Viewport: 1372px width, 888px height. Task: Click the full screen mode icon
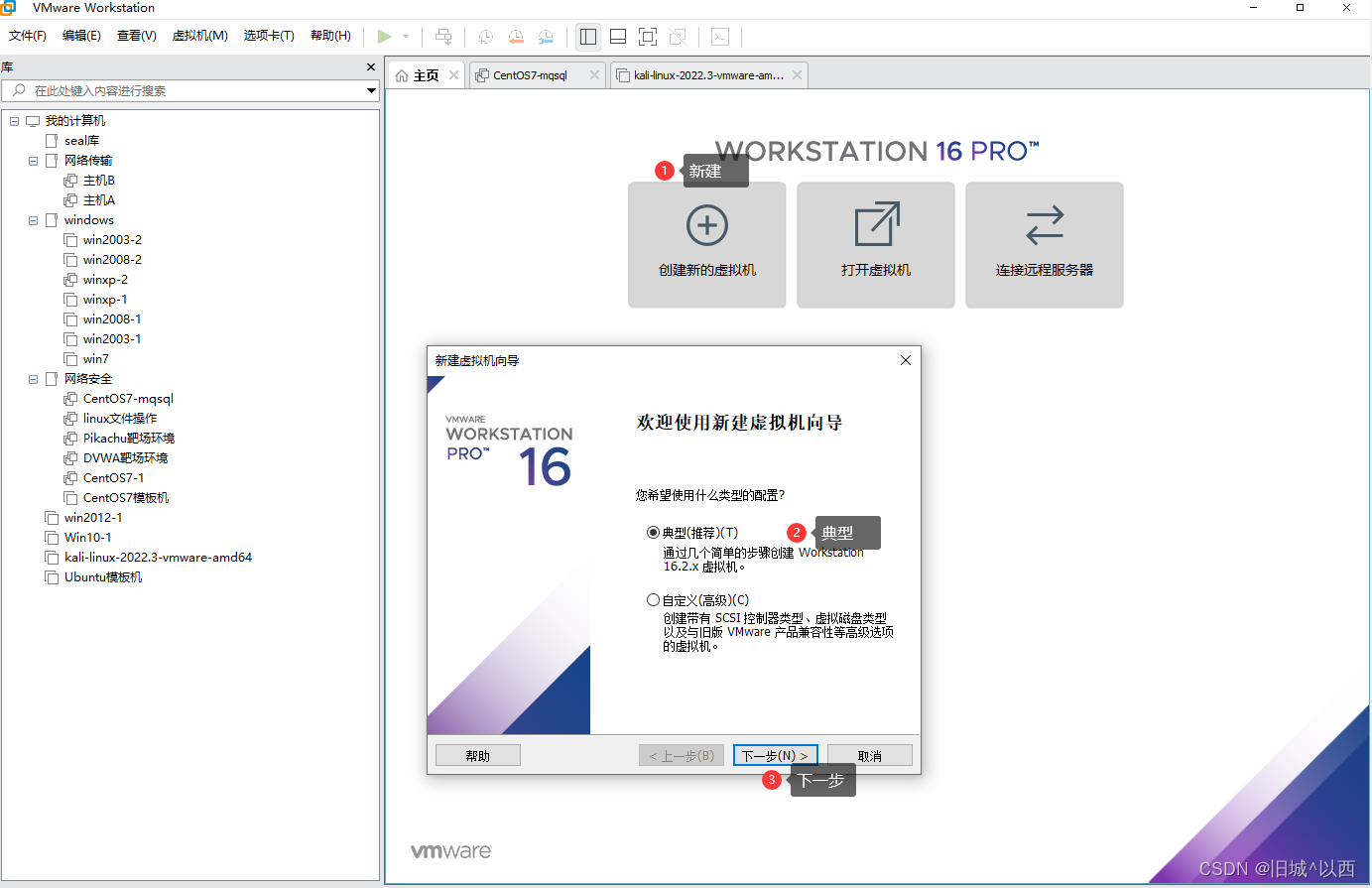[x=648, y=37]
